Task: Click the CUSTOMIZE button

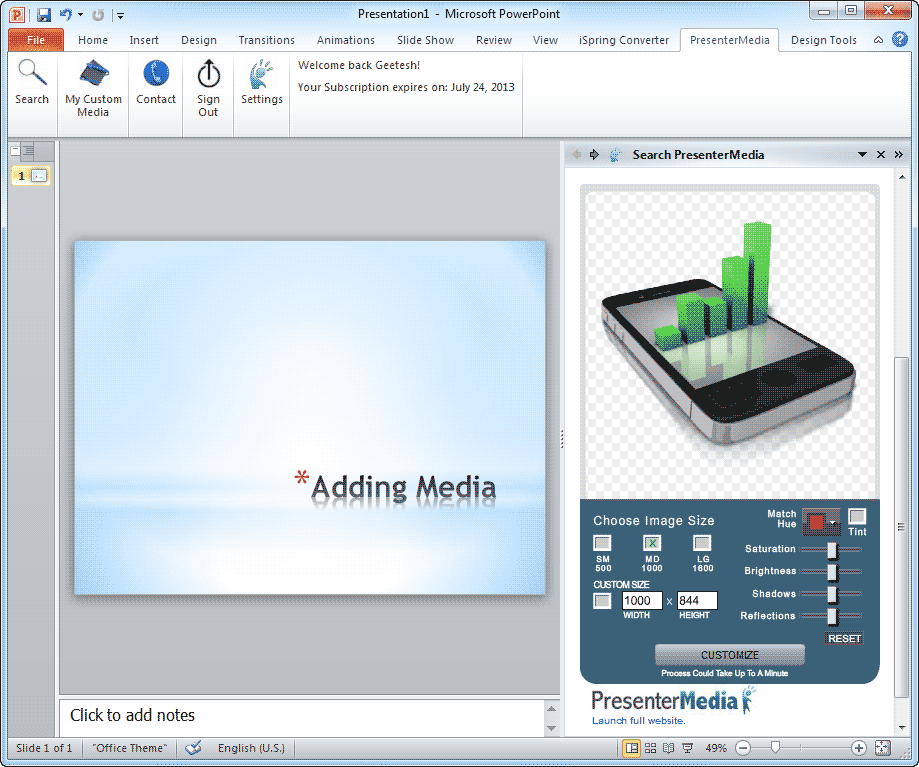Action: pos(730,655)
